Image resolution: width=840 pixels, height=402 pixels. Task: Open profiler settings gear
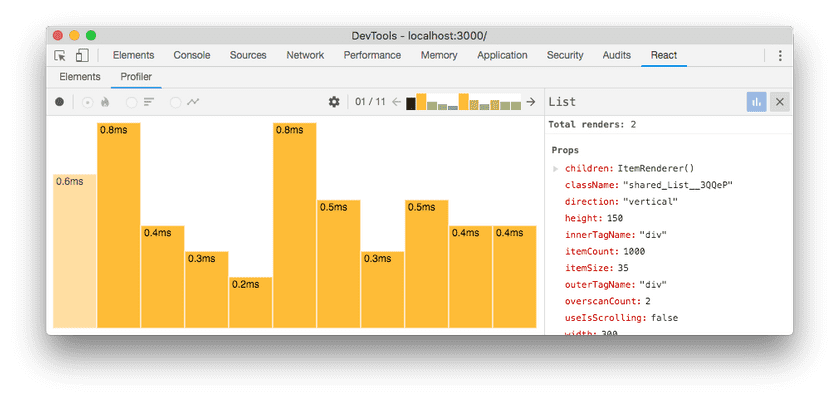[x=335, y=102]
